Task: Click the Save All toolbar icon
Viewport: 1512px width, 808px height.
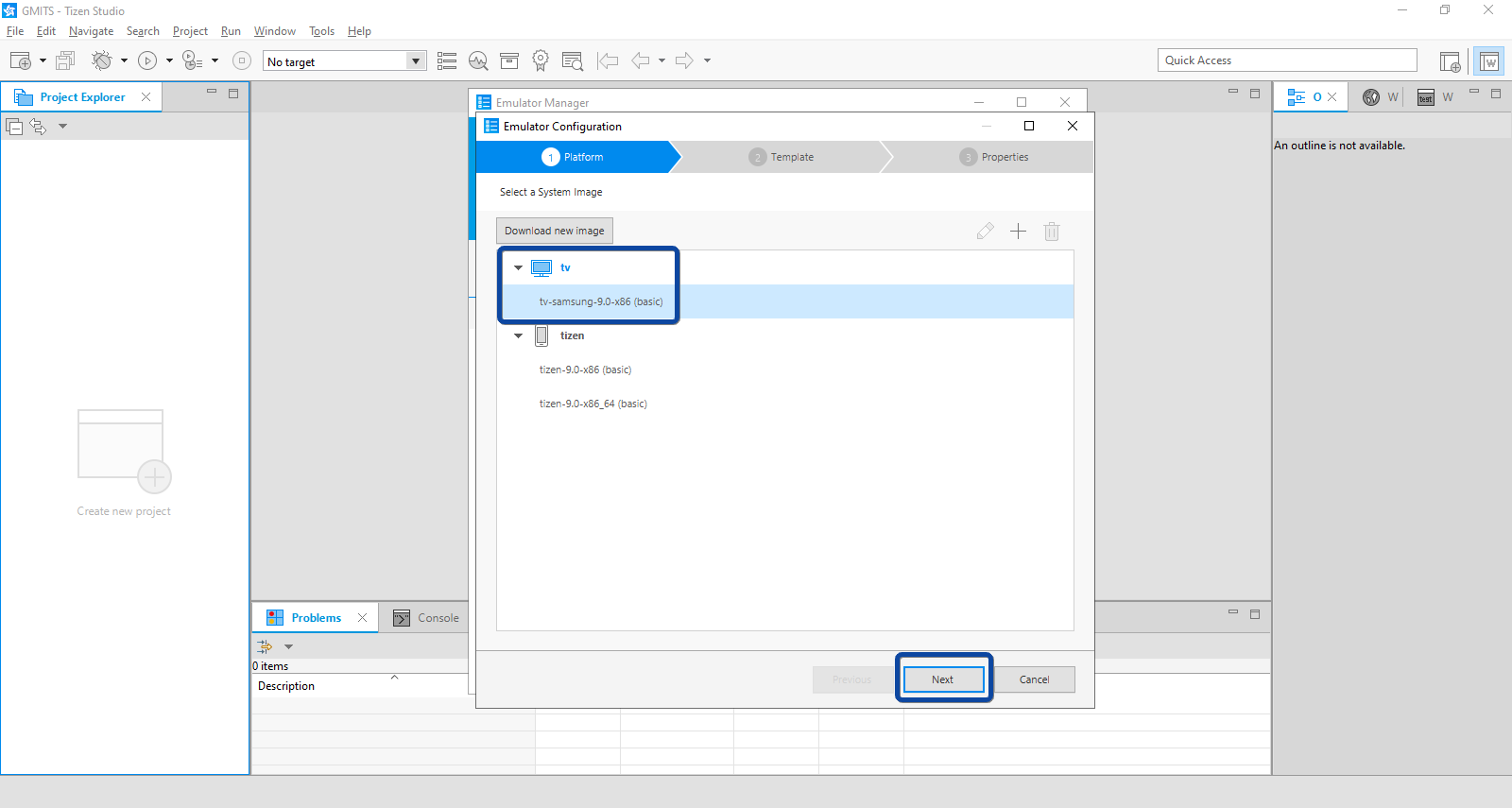Action: (x=65, y=60)
